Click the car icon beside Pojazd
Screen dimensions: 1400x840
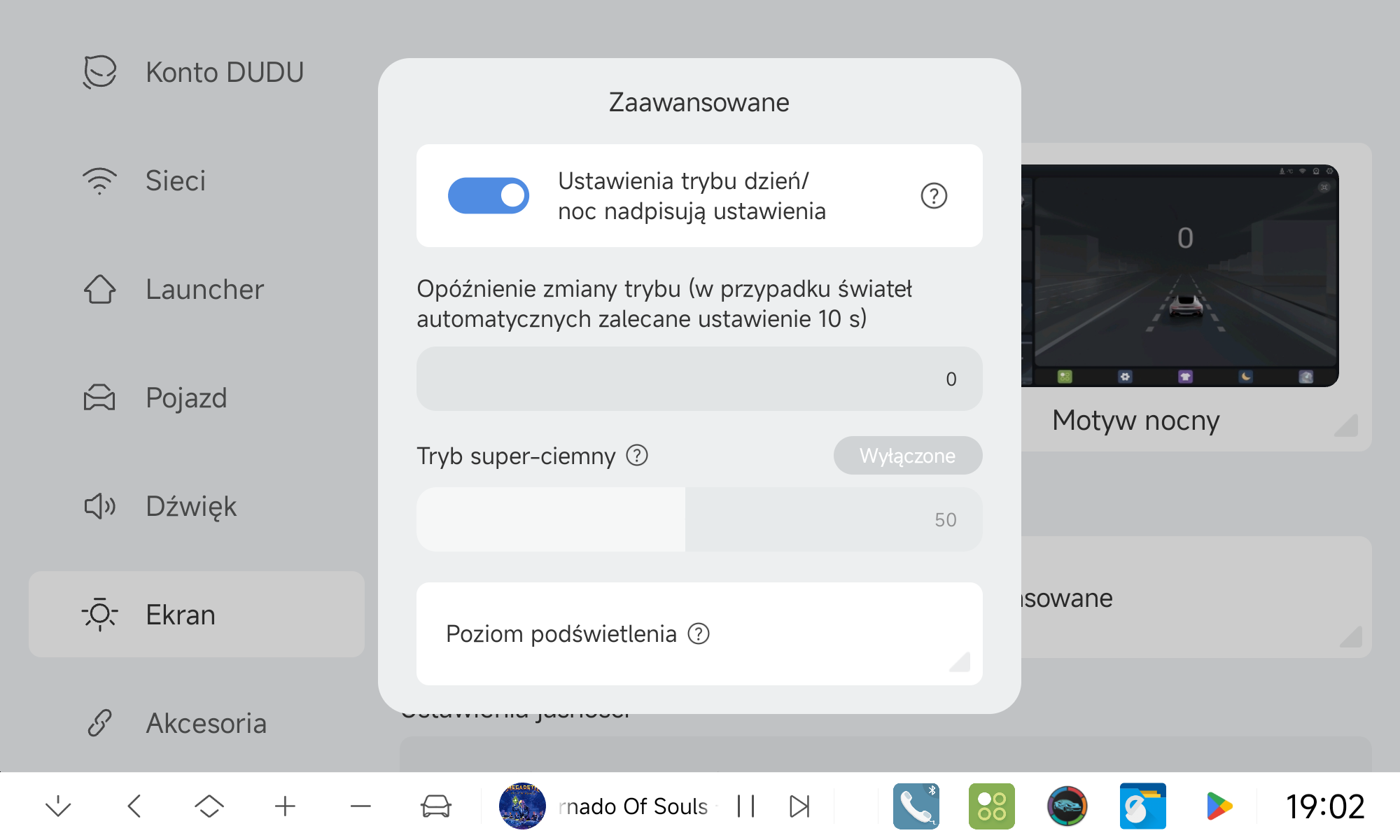coord(99,398)
